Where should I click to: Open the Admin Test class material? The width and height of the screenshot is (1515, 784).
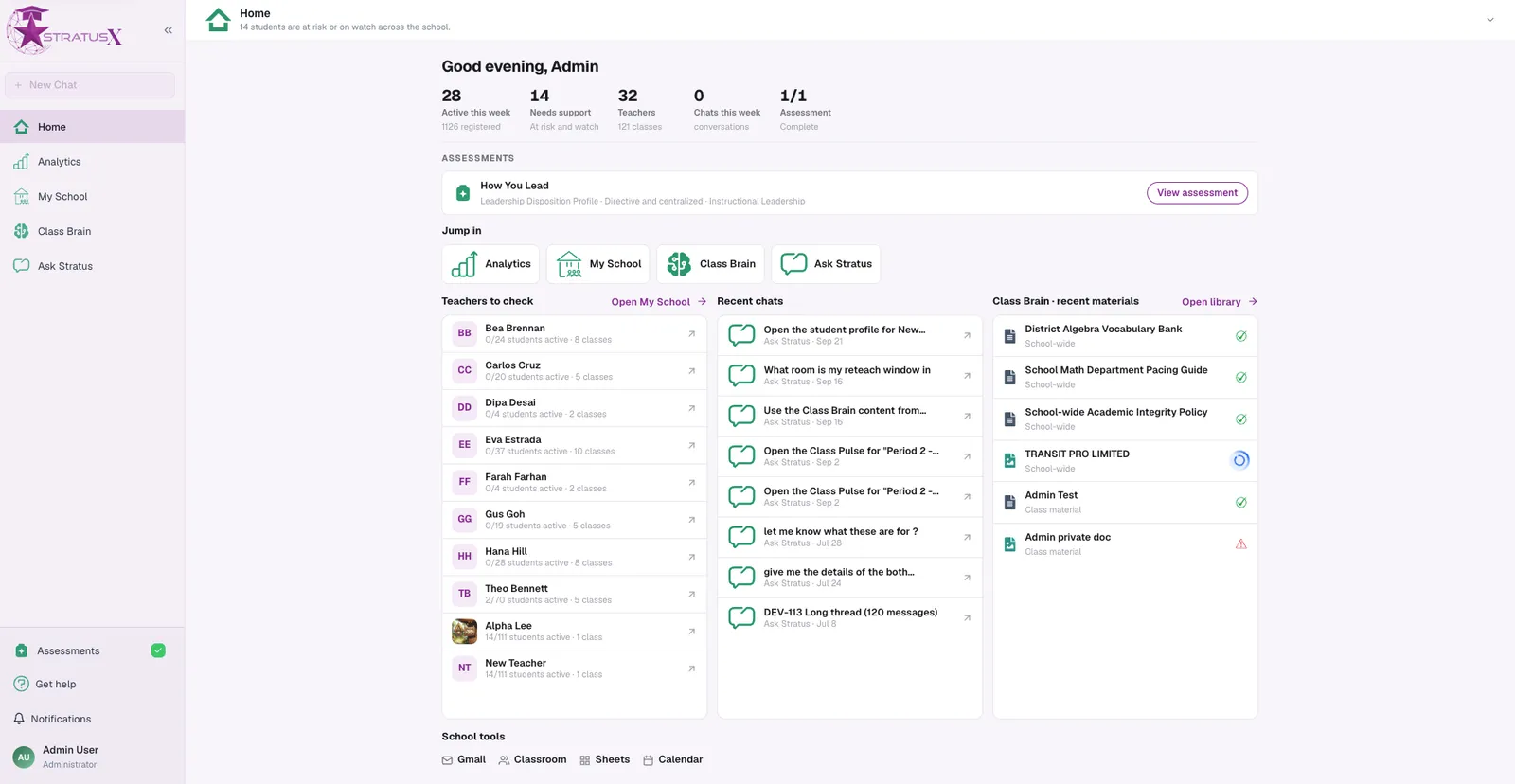[x=1125, y=502]
